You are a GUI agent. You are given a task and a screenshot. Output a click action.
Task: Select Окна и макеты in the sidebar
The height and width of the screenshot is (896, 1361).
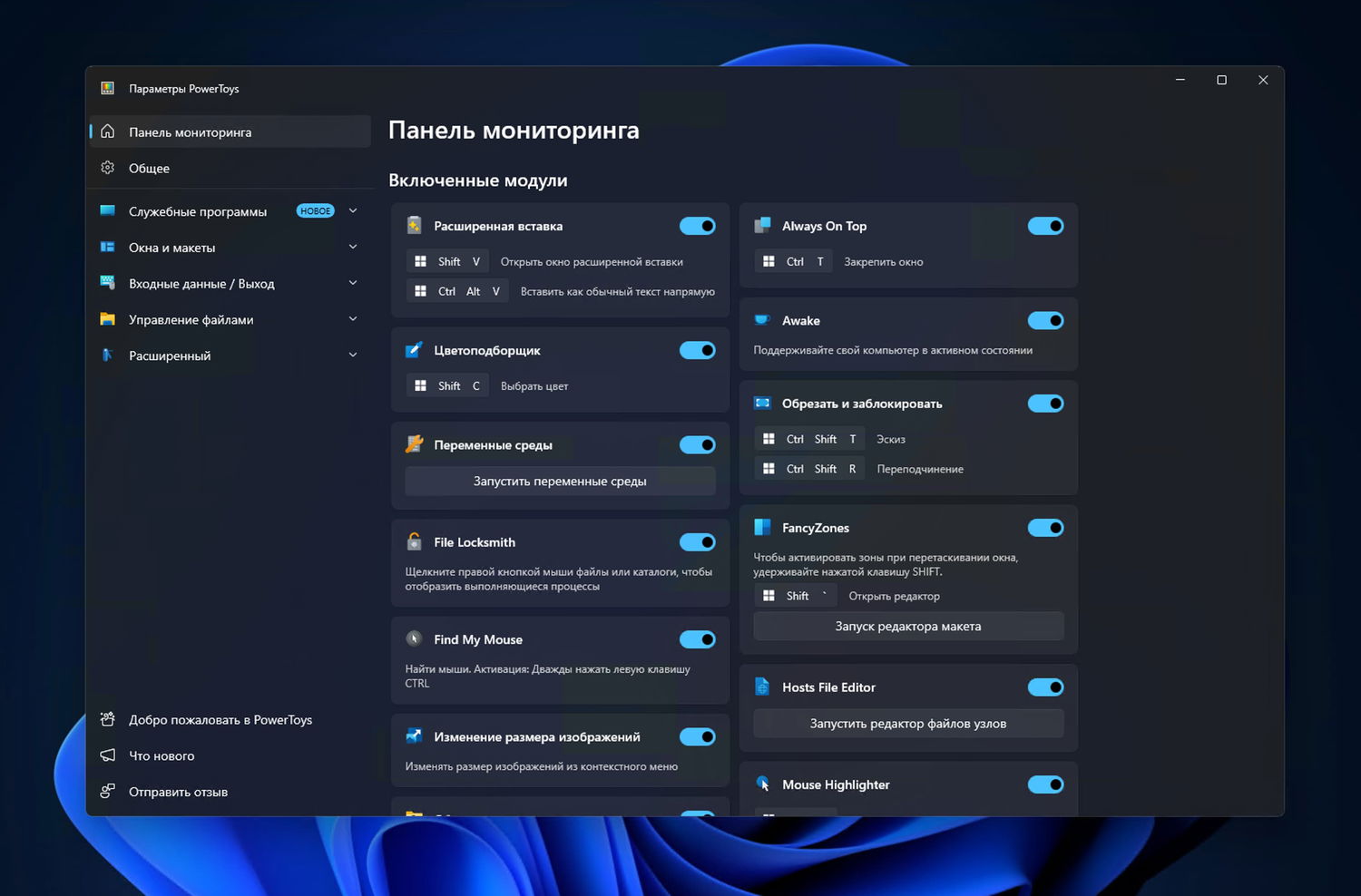point(230,248)
